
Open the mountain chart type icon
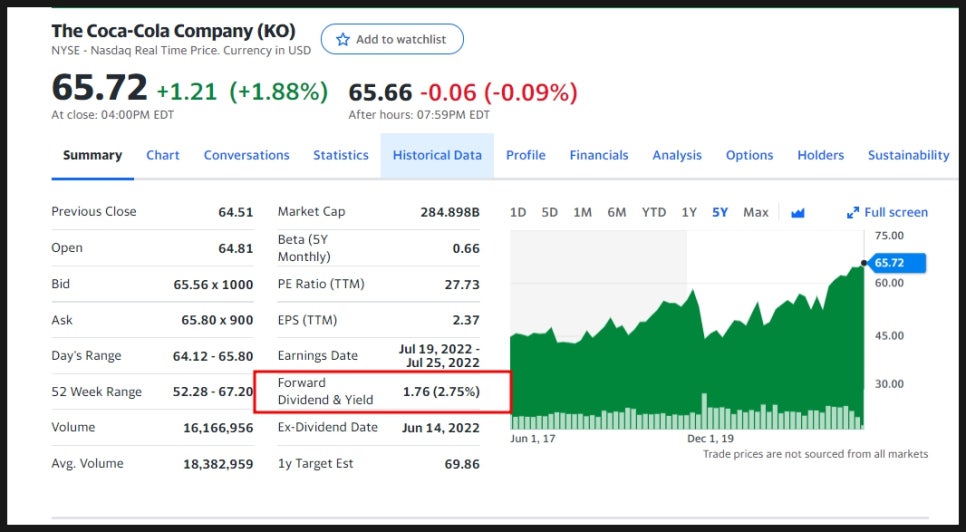pos(798,212)
